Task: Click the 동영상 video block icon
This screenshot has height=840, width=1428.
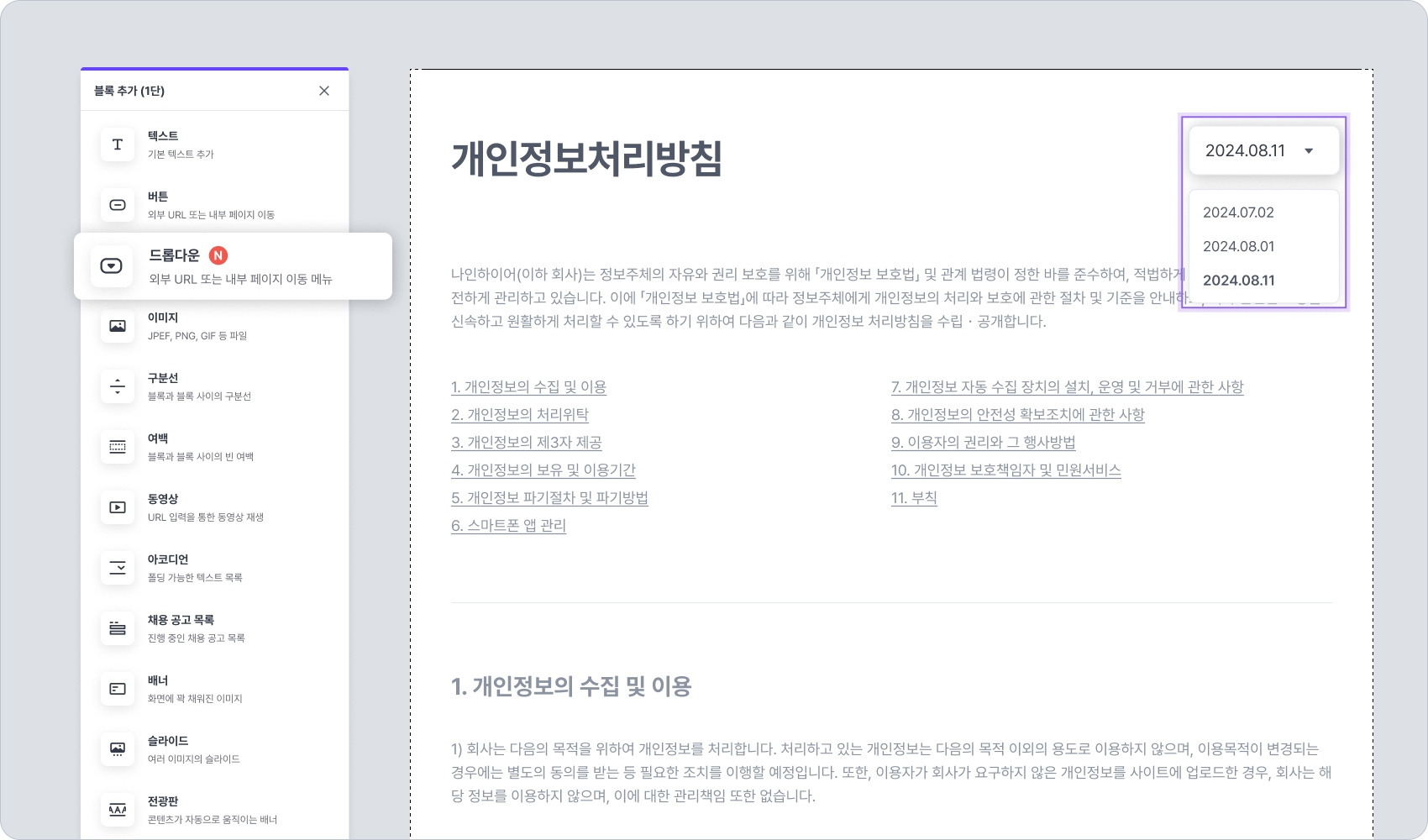Action: (118, 507)
